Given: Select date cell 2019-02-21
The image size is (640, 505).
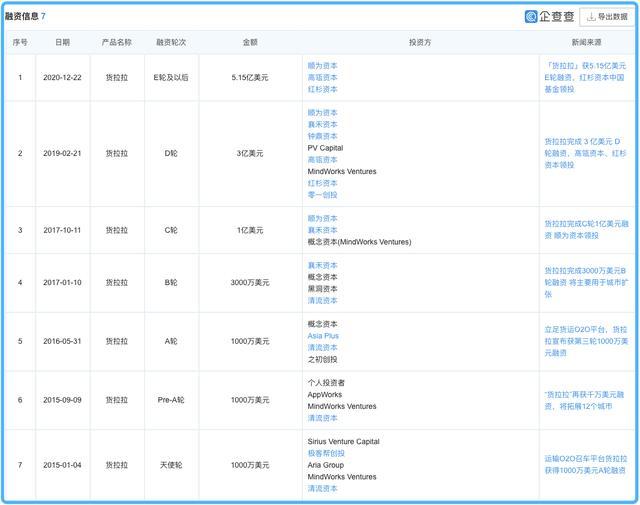Looking at the screenshot, I should [62, 154].
